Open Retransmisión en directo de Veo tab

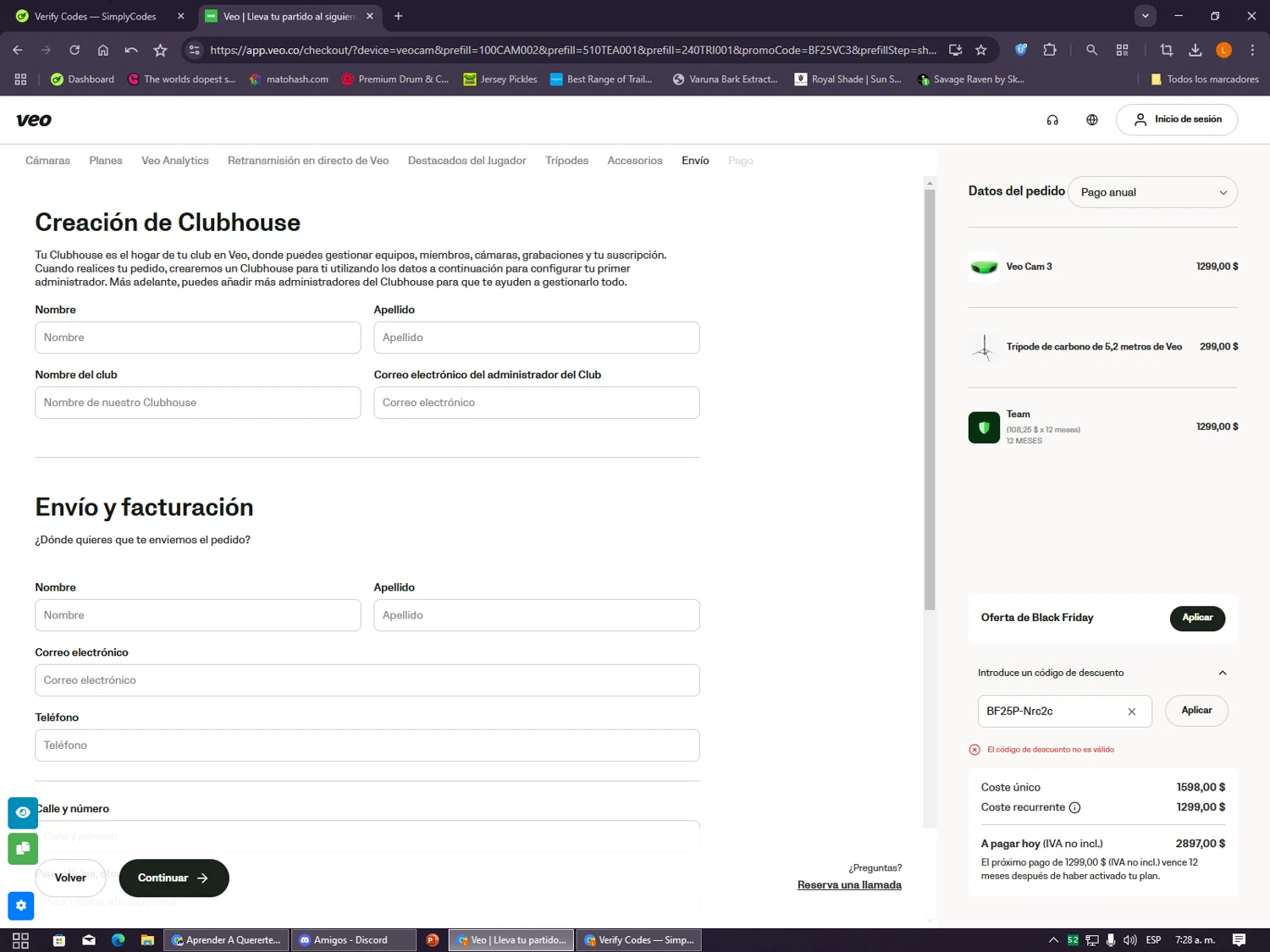[308, 161]
